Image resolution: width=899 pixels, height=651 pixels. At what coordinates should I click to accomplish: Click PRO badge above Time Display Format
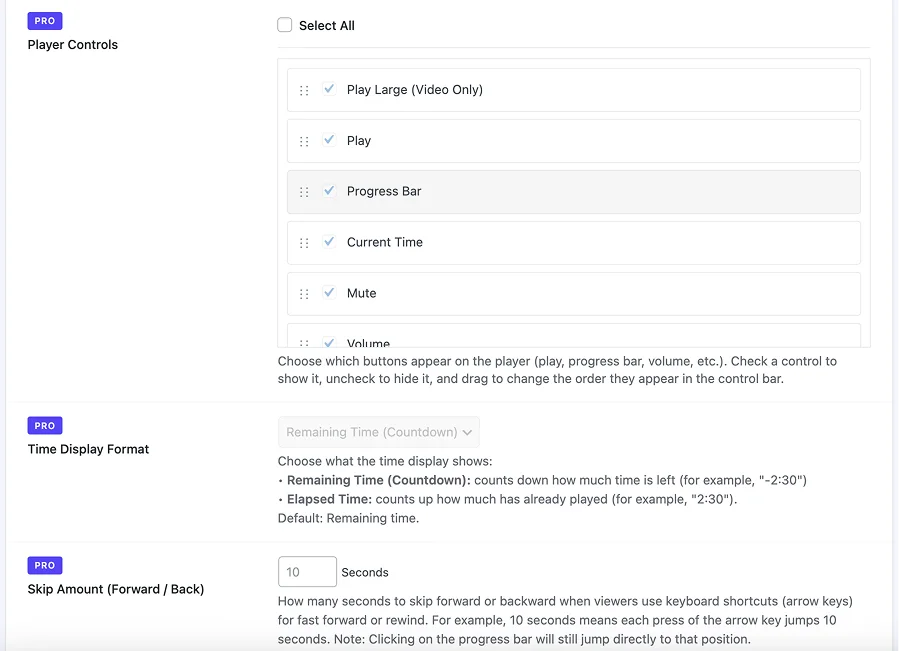pos(45,425)
